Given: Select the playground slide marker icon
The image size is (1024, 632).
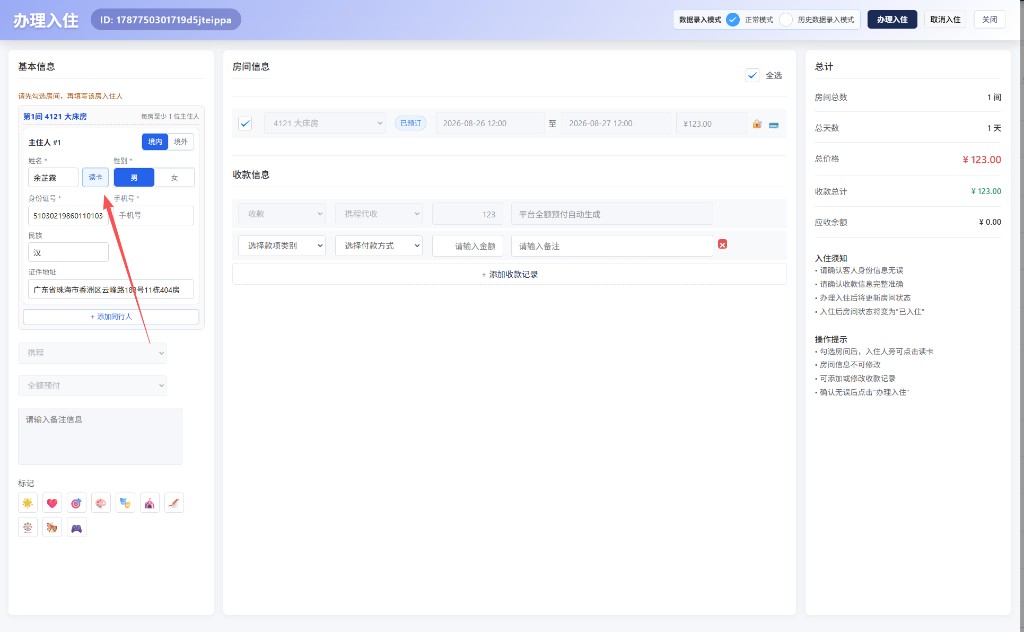Looking at the screenshot, I should [174, 503].
